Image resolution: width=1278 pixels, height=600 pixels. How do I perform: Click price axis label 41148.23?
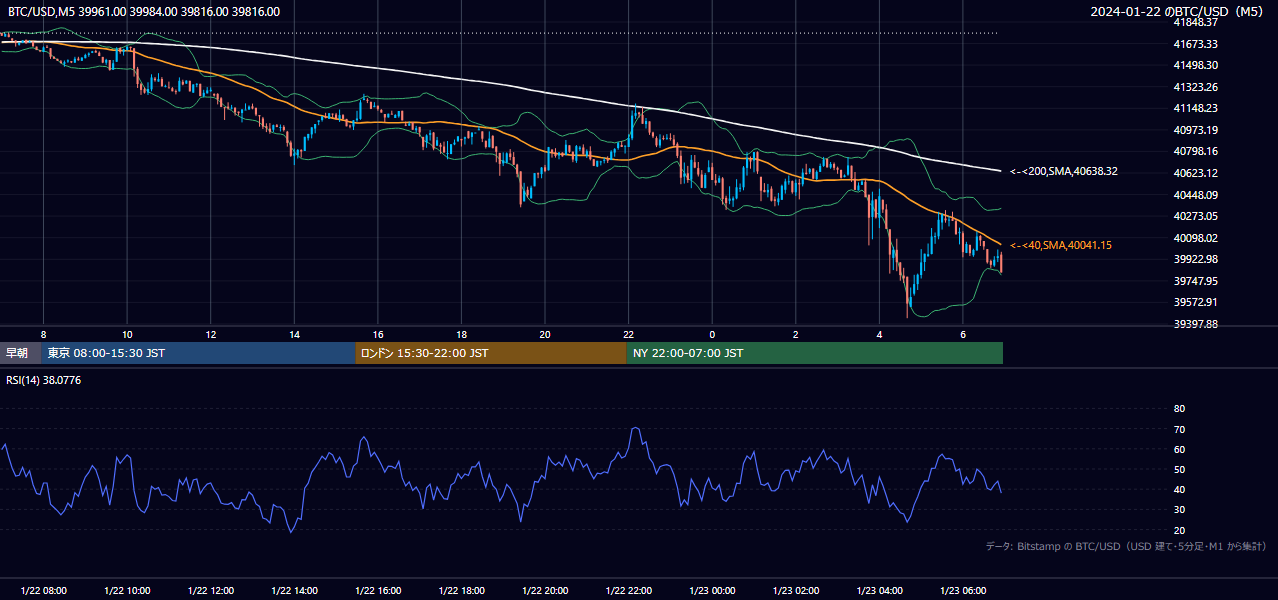point(1195,108)
